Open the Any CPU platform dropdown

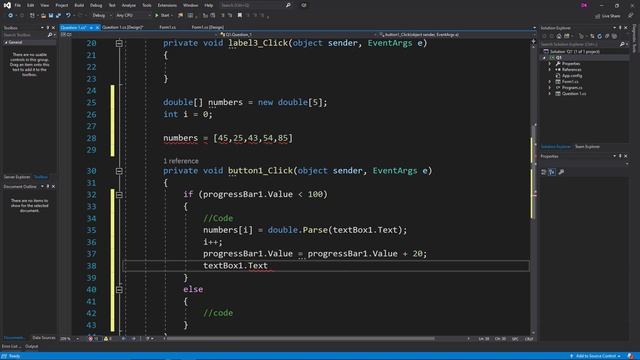click(x=133, y=16)
